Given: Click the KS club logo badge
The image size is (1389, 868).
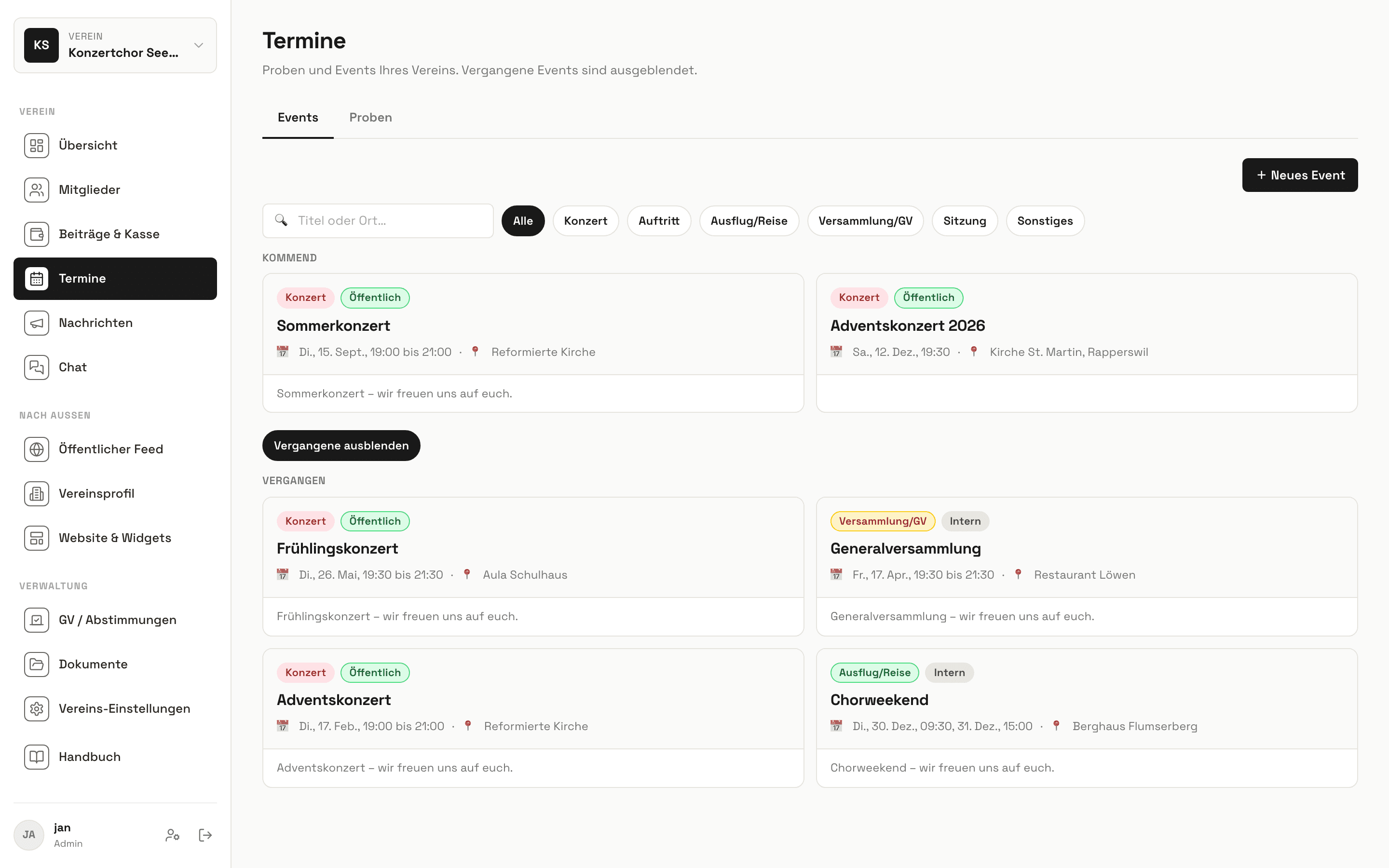Looking at the screenshot, I should click(x=41, y=45).
